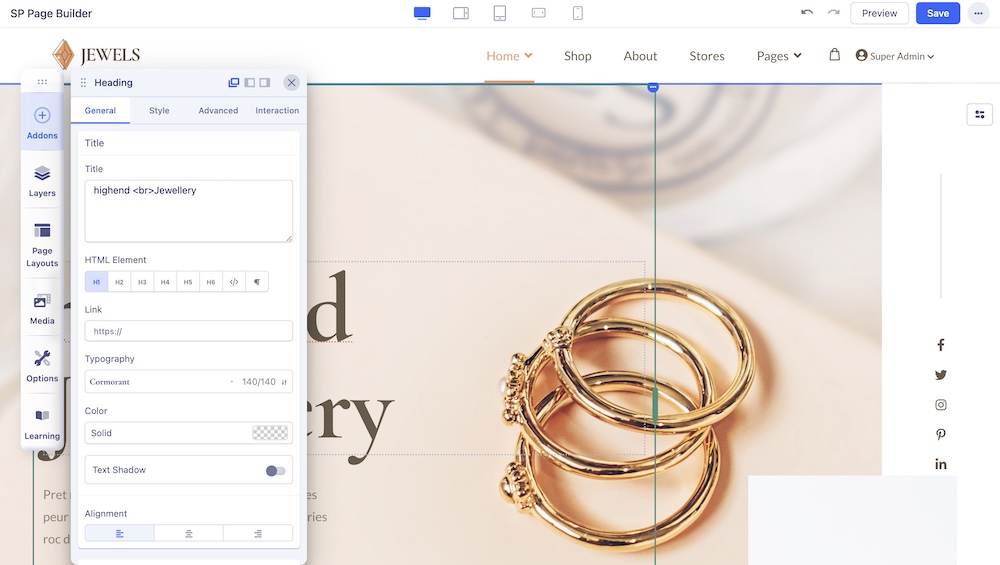This screenshot has width=1000, height=565.
Task: Switch to mobile portrait device preview
Action: coord(578,13)
